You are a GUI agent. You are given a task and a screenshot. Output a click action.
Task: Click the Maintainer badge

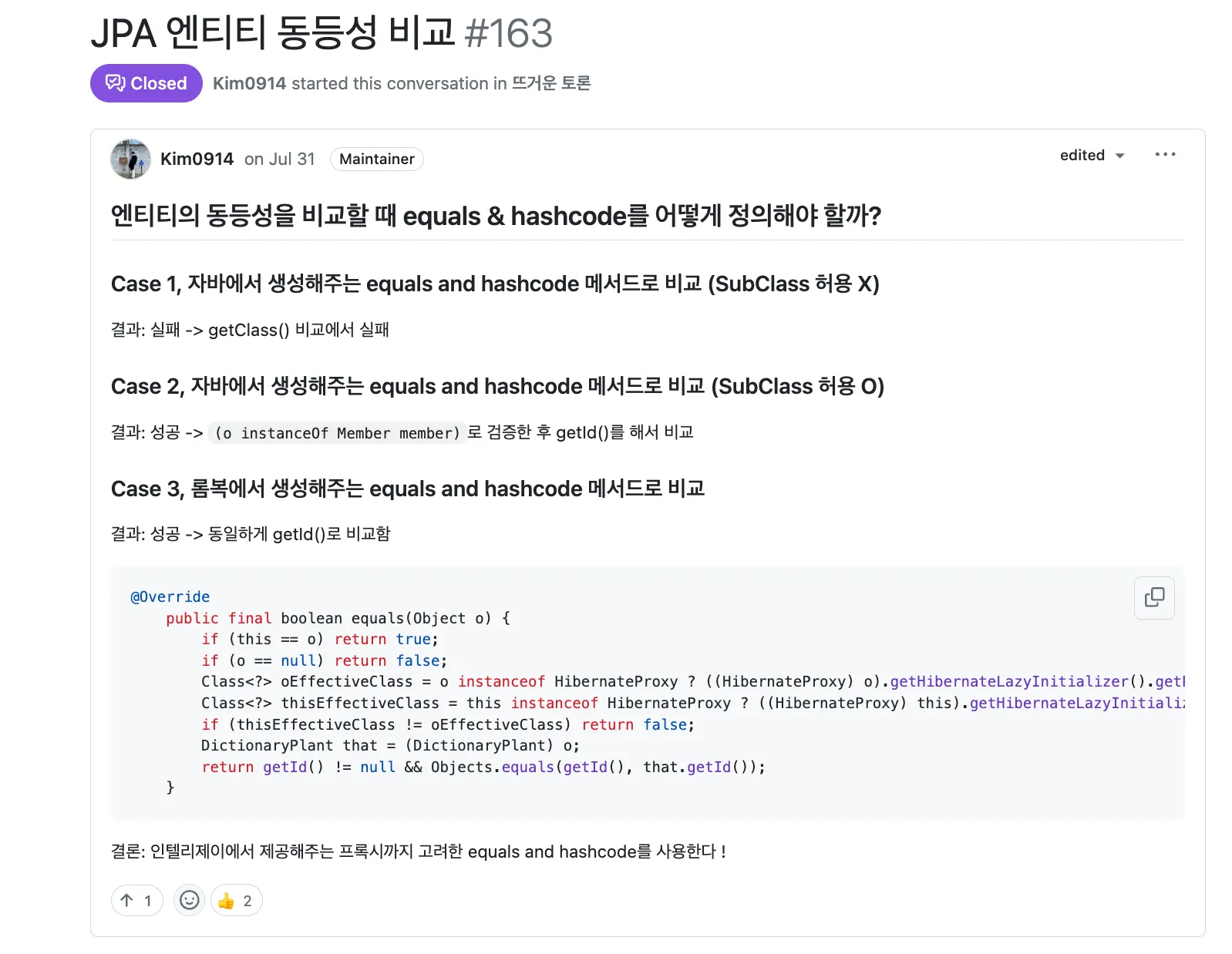click(376, 159)
